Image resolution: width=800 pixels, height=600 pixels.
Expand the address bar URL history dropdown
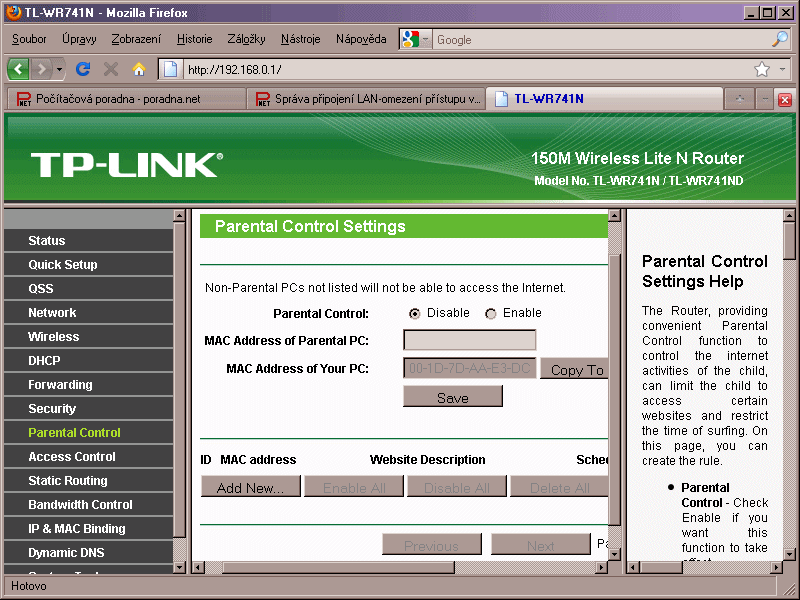[x=782, y=69]
